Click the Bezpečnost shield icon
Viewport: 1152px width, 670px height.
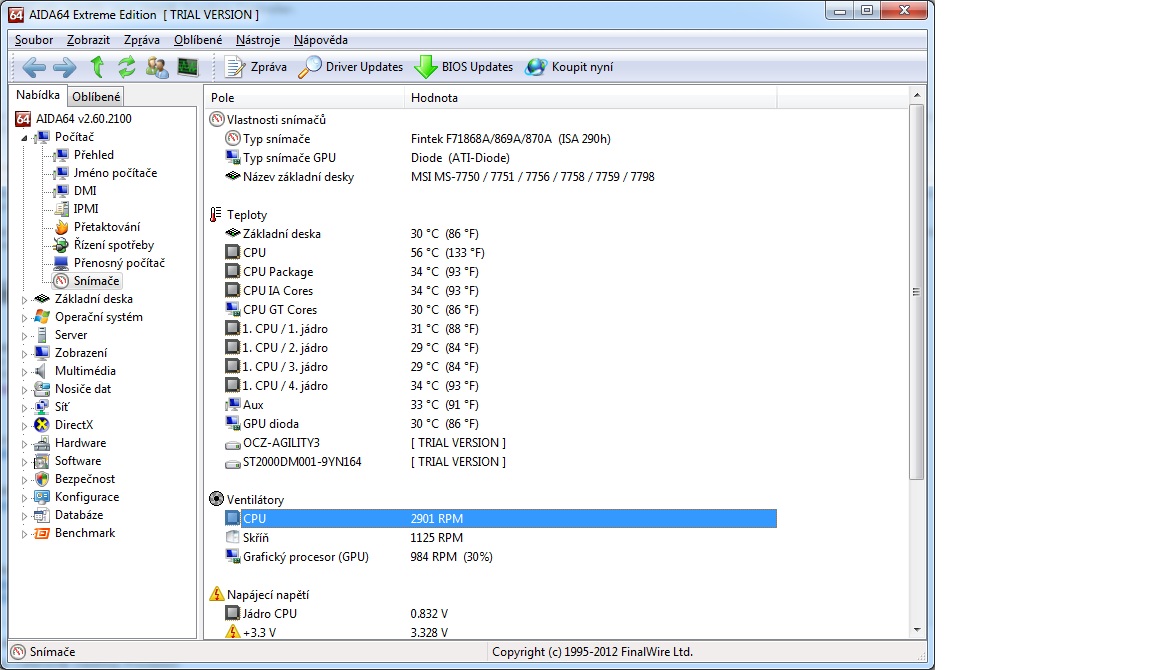pyautogui.click(x=43, y=479)
